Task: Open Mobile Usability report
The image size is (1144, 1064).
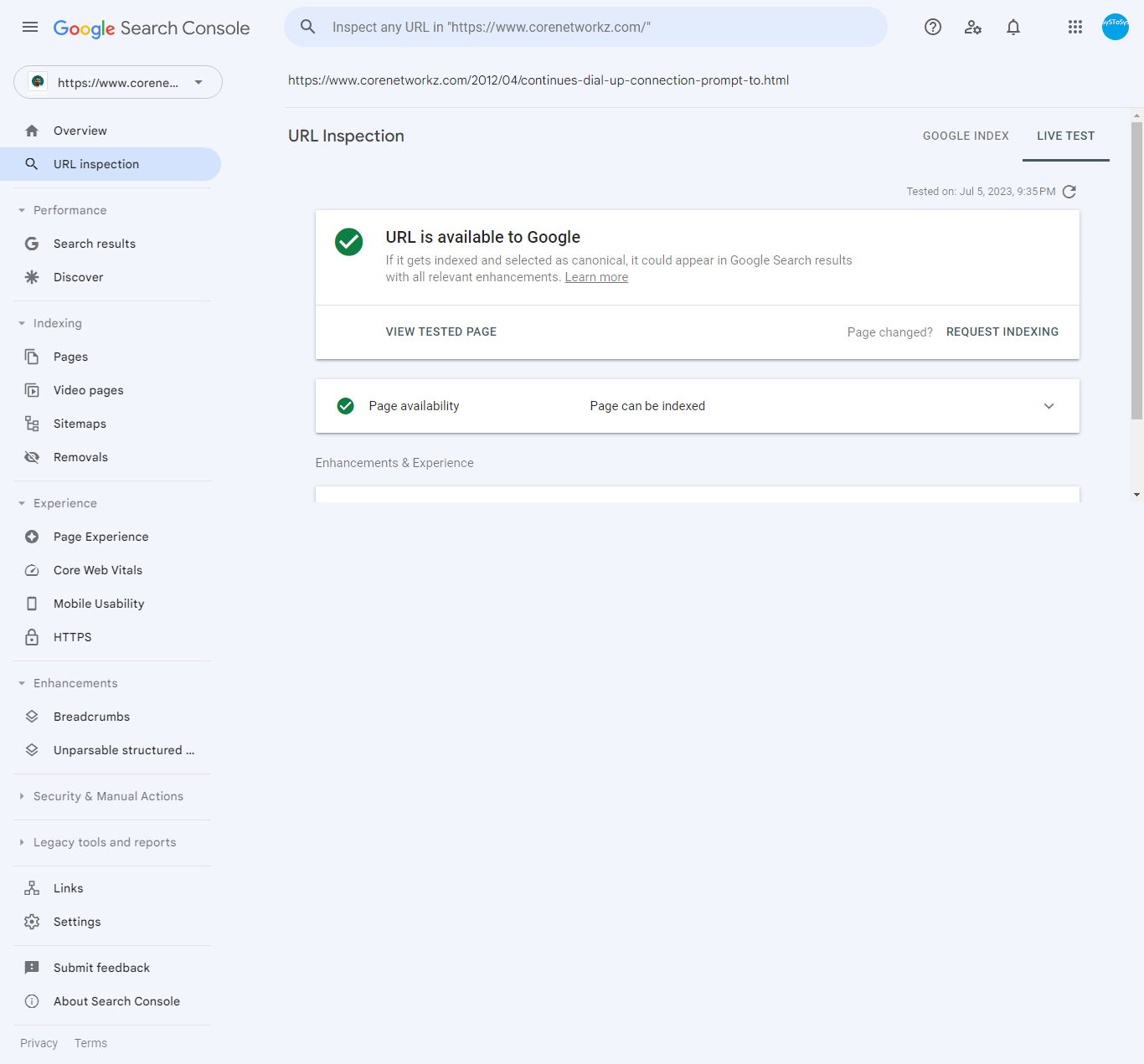Action: [x=111, y=604]
